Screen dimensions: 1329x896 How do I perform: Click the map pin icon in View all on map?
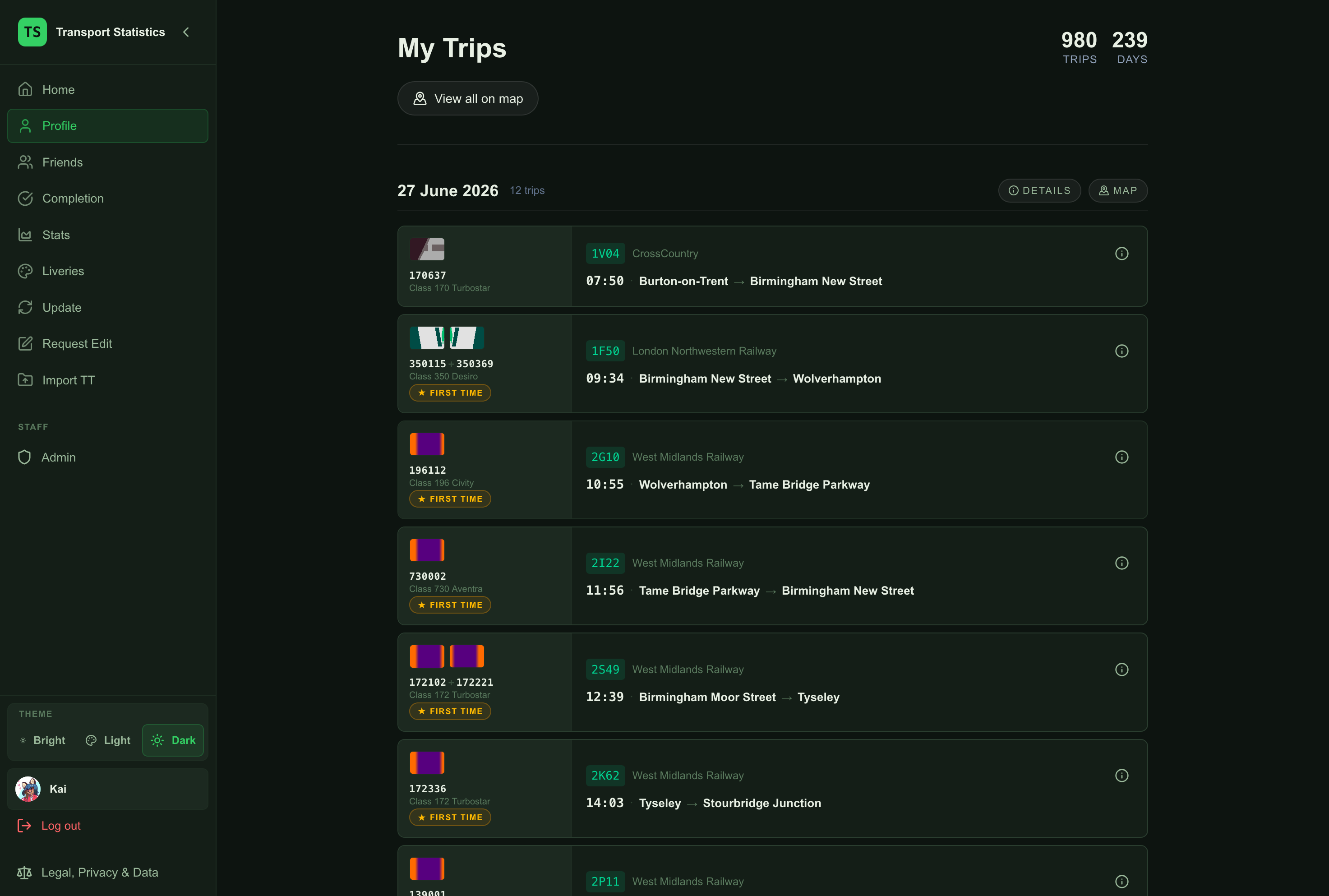coord(420,98)
